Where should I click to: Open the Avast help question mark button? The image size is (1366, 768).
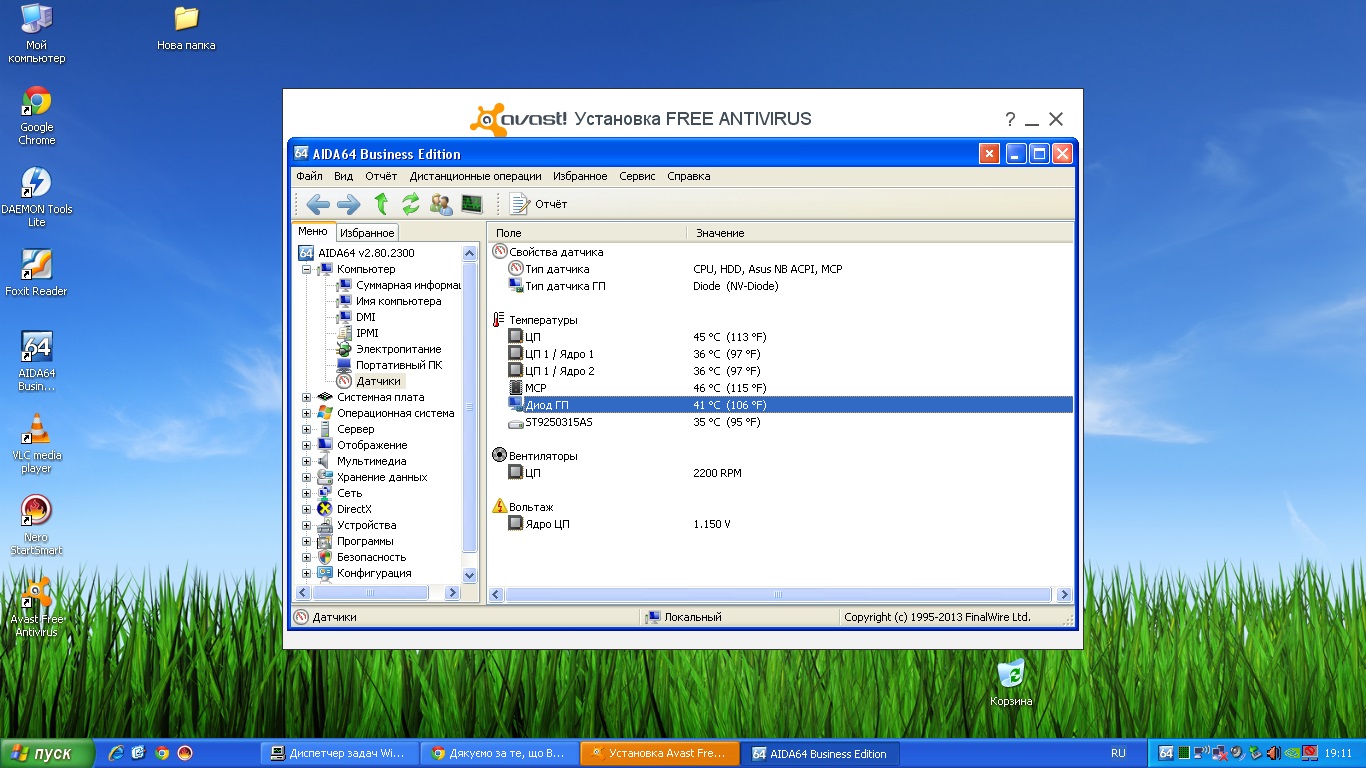[x=1010, y=120]
